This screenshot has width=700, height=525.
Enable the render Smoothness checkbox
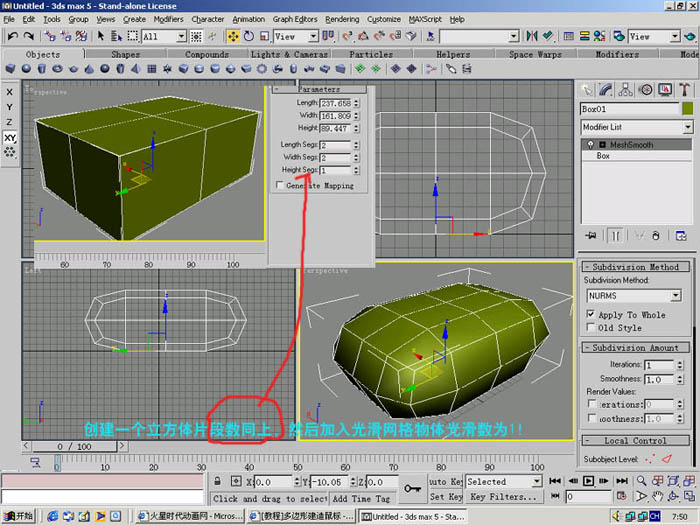[592, 418]
